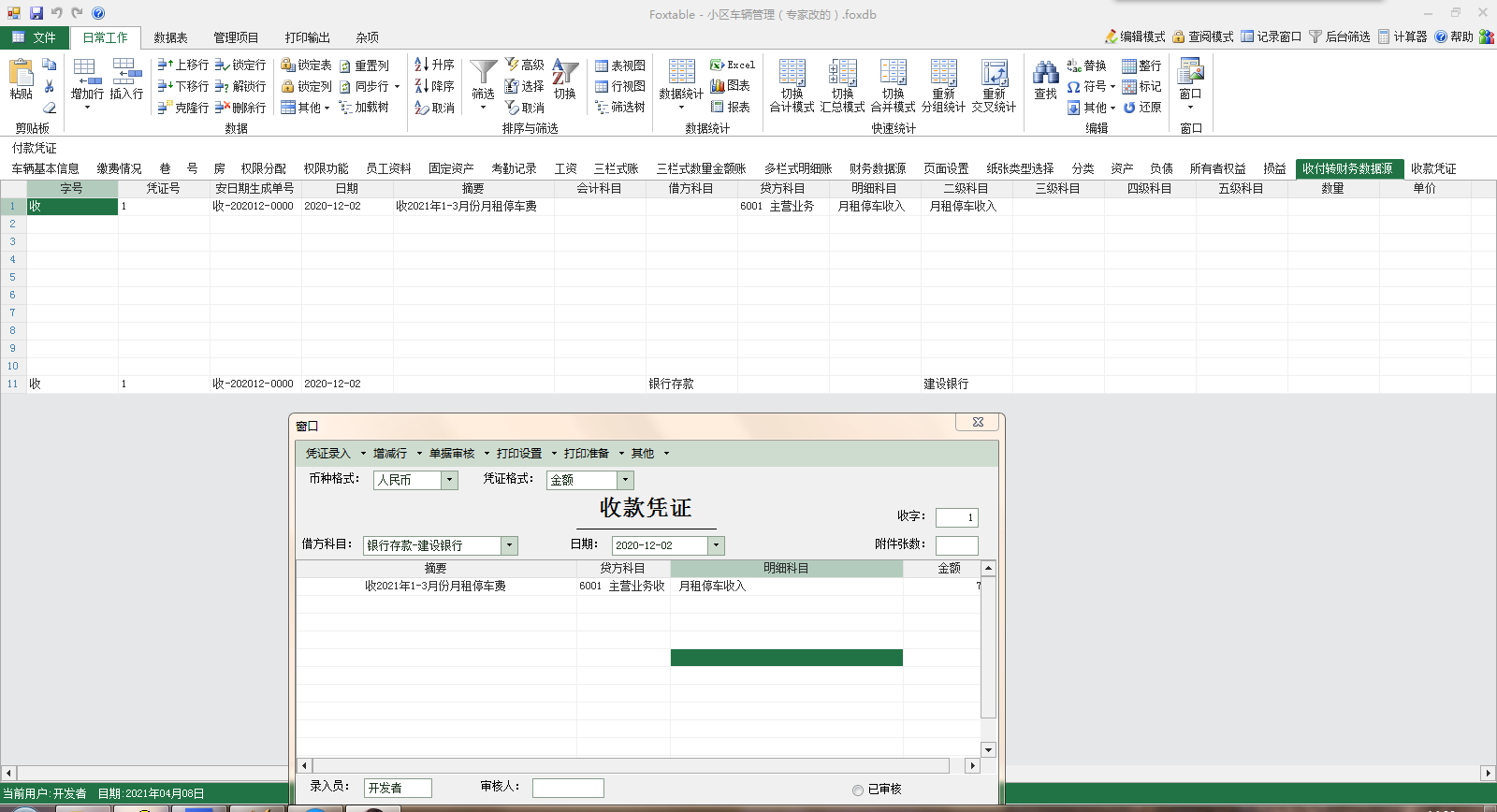Switch to Edit Mode (编辑模式)
Viewport: 1497px width, 812px height.
pyautogui.click(x=1135, y=36)
